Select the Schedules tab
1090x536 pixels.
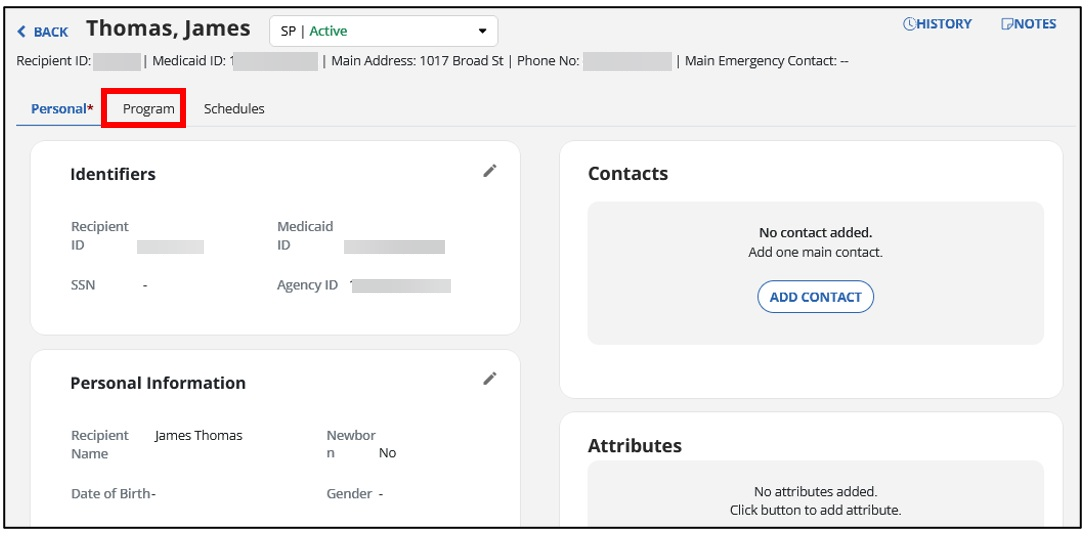pos(234,109)
